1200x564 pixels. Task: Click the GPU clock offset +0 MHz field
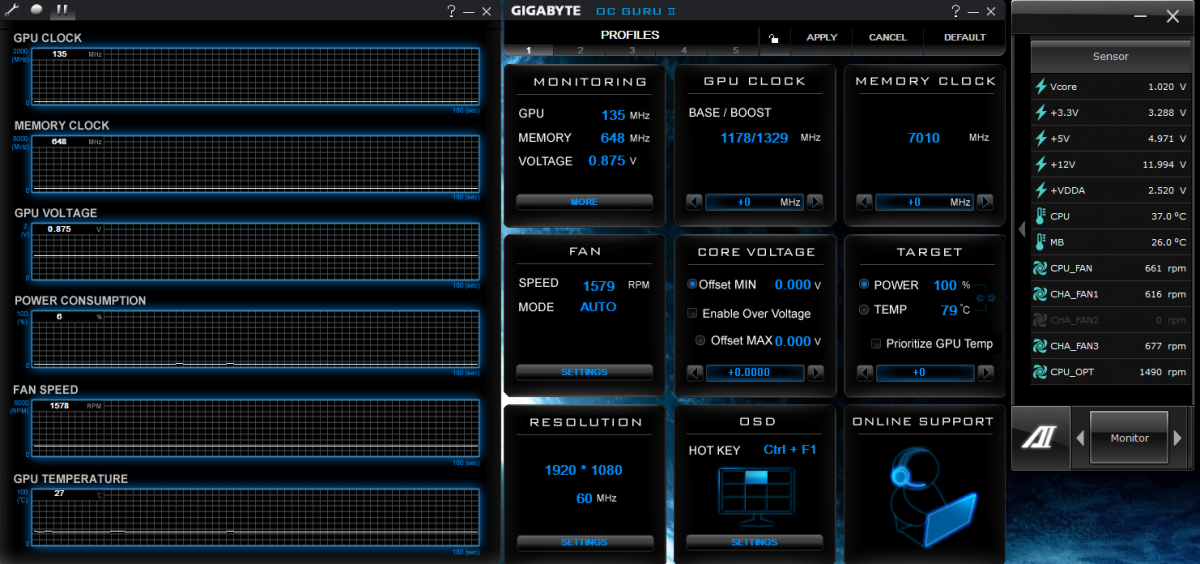click(x=755, y=202)
